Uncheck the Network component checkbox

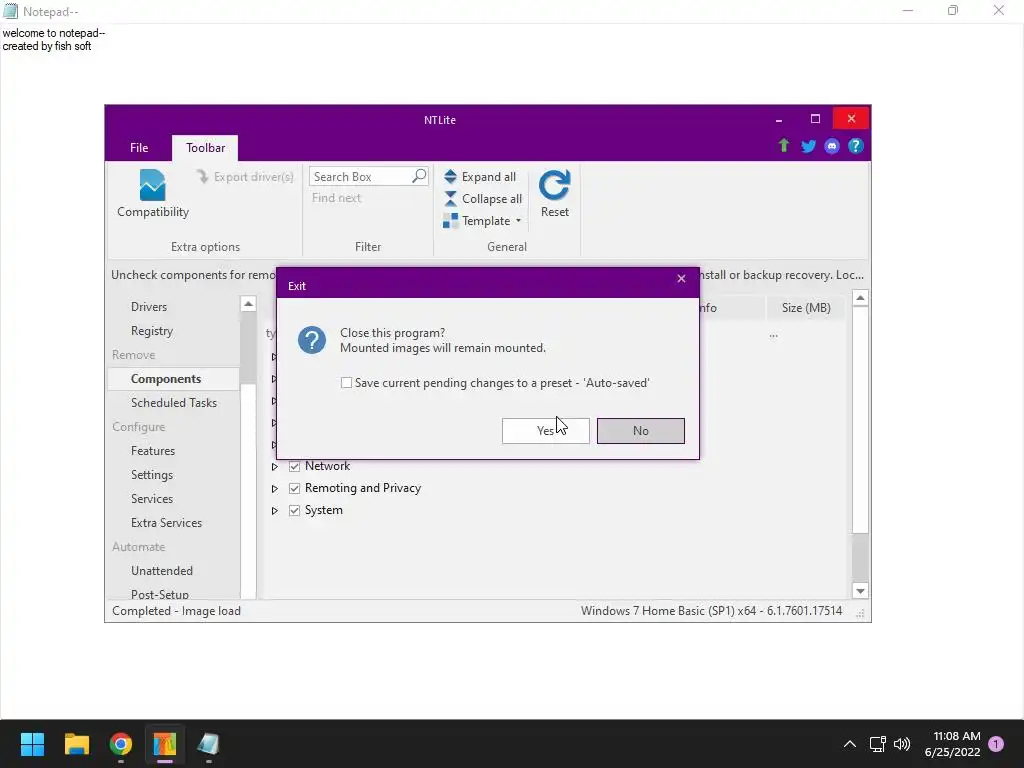(x=295, y=466)
